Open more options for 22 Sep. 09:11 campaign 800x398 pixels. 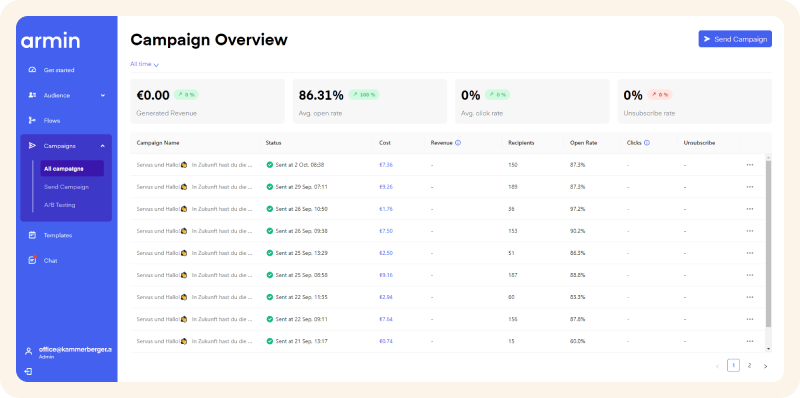tap(749, 319)
